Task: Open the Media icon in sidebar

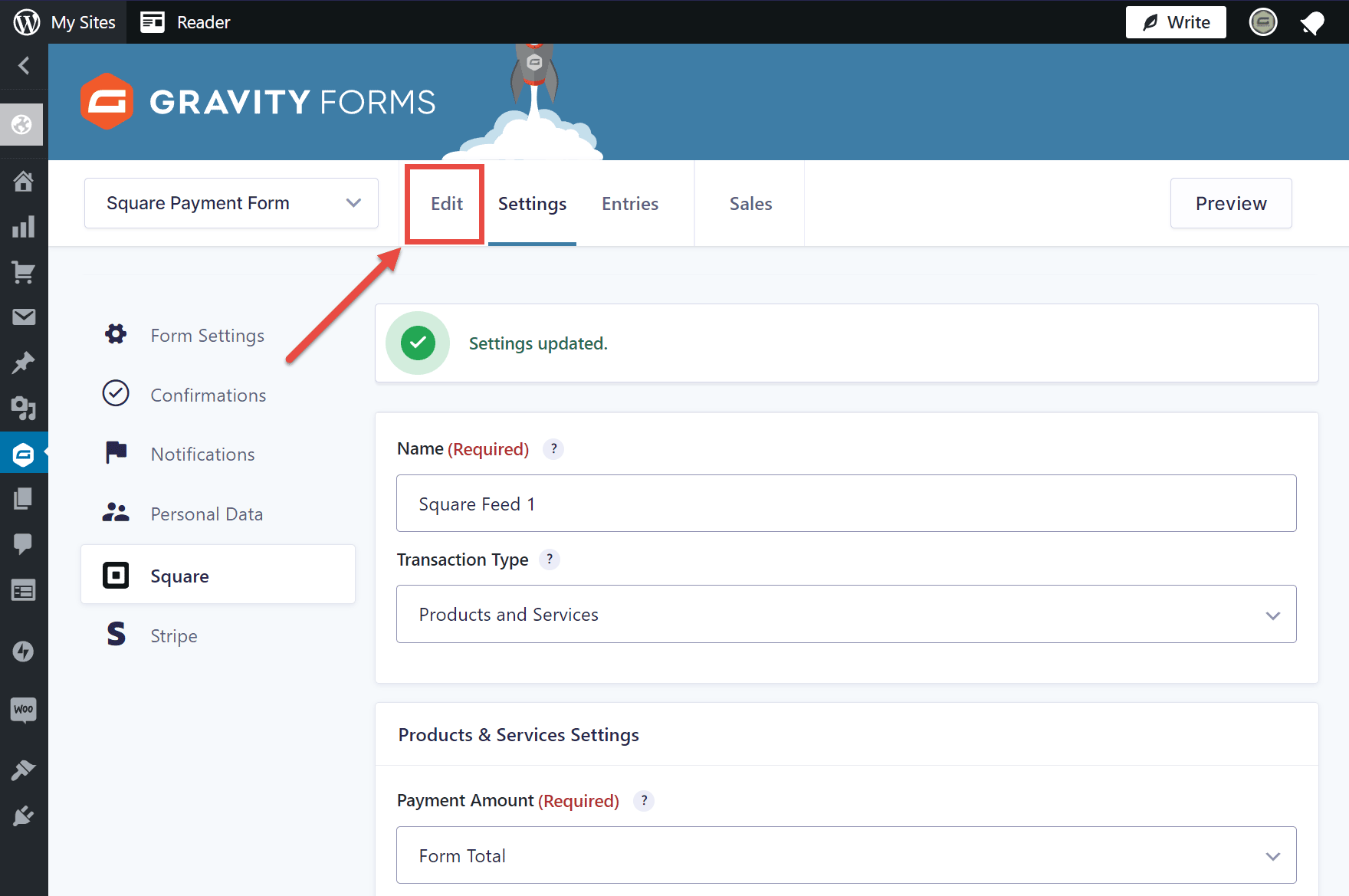Action: 23,408
